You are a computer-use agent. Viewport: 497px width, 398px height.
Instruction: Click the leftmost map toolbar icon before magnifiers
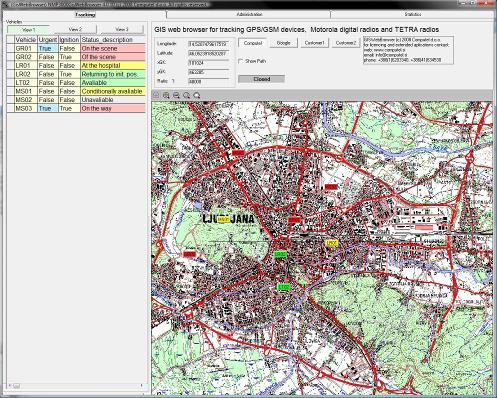156,95
